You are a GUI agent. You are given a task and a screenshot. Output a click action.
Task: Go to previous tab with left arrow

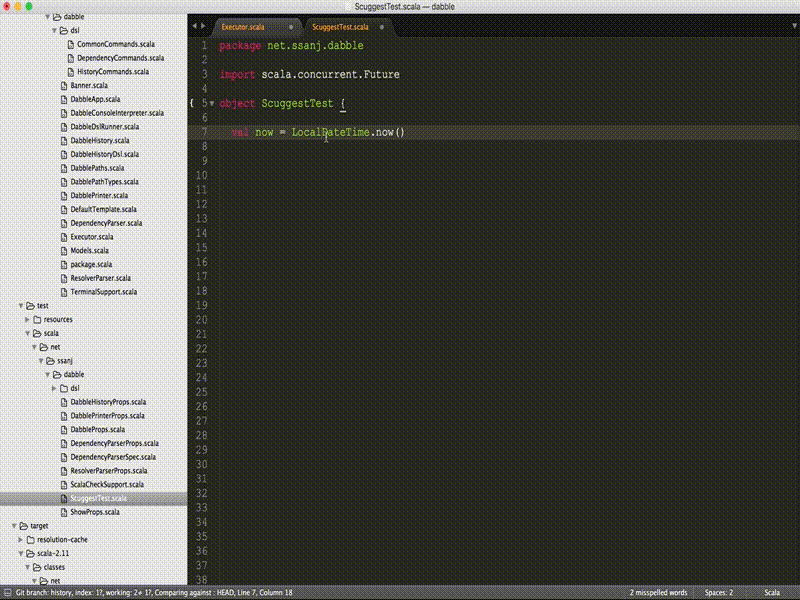(194, 26)
